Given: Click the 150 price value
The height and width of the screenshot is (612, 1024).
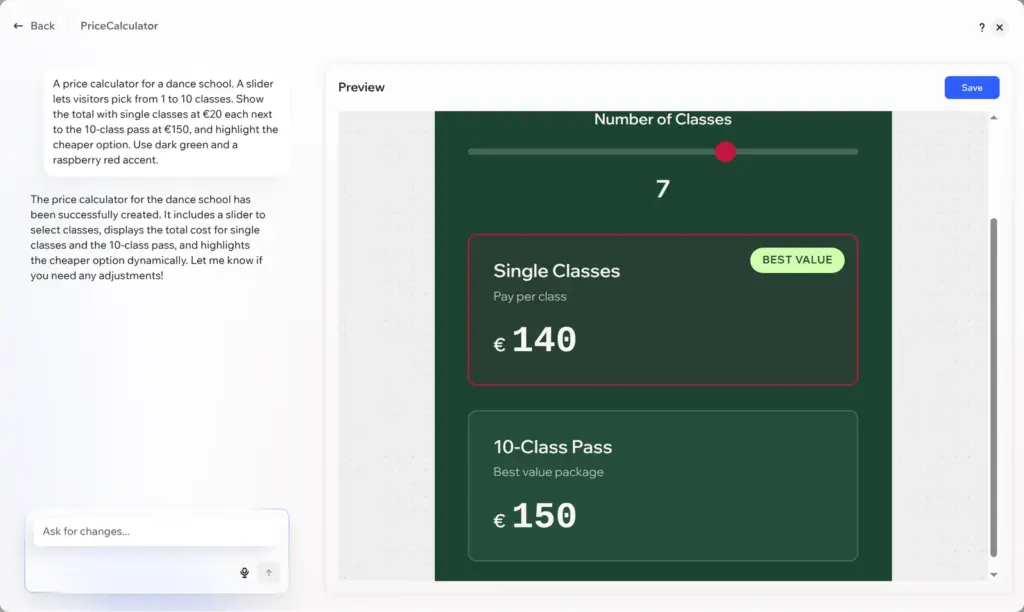Looking at the screenshot, I should 544,516.
